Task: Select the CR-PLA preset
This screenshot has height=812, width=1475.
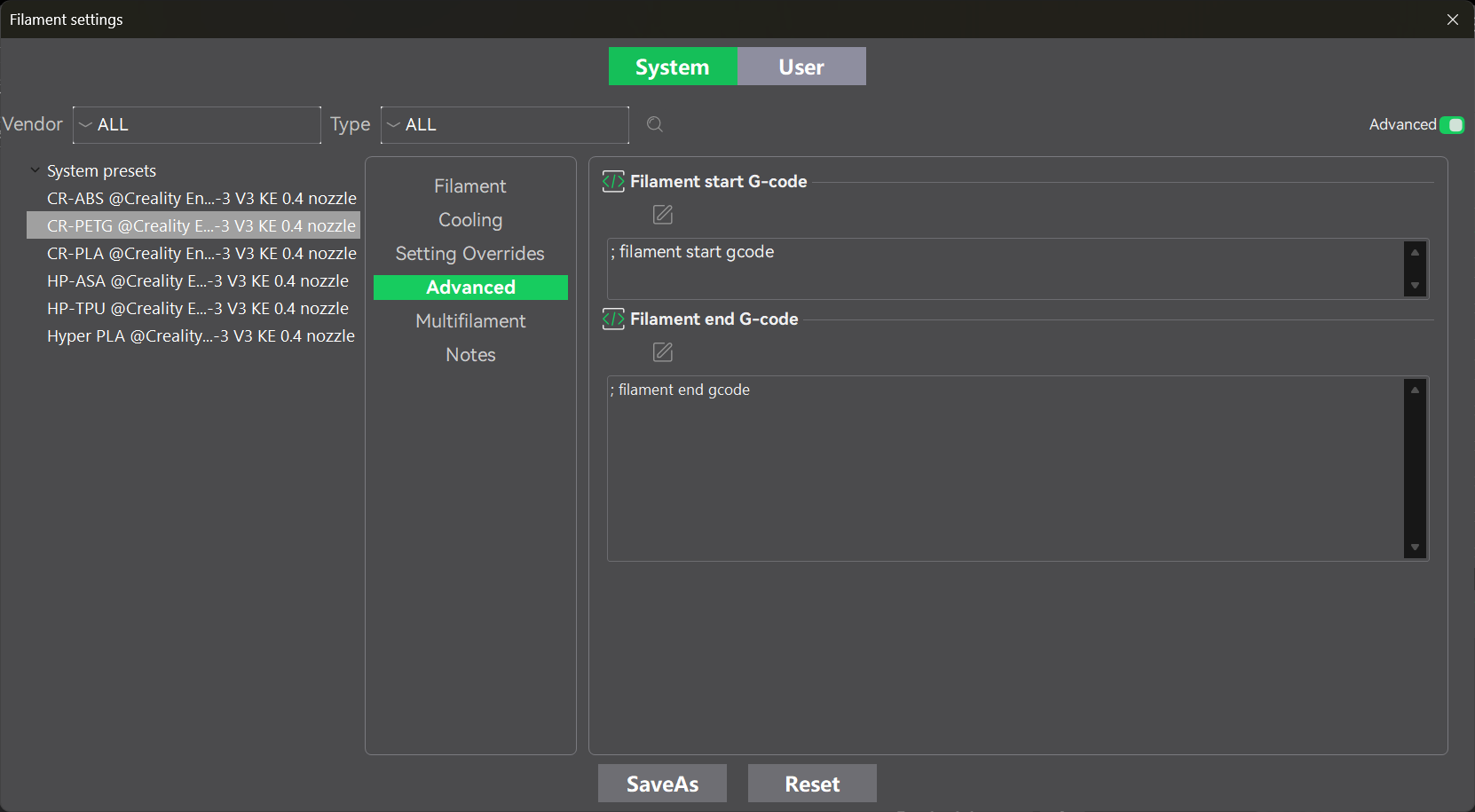Action: tap(201, 253)
